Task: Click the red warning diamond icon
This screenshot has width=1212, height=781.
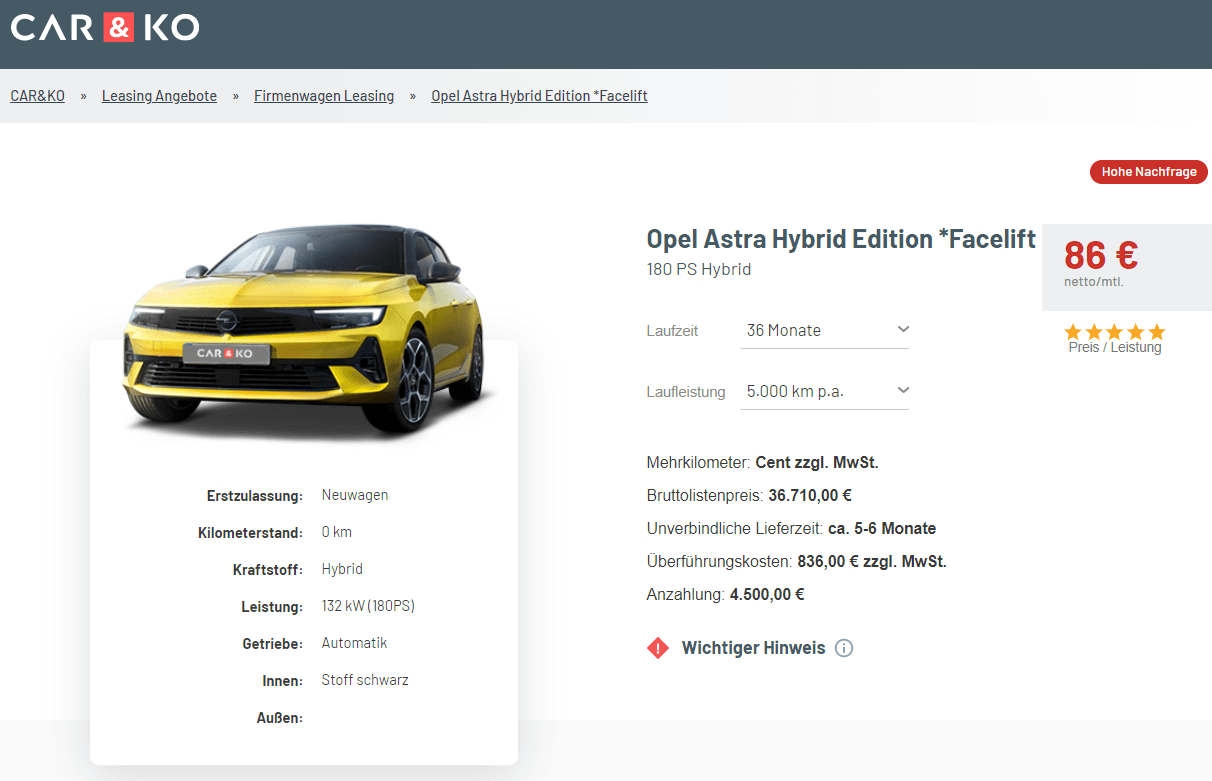Action: pyautogui.click(x=658, y=648)
